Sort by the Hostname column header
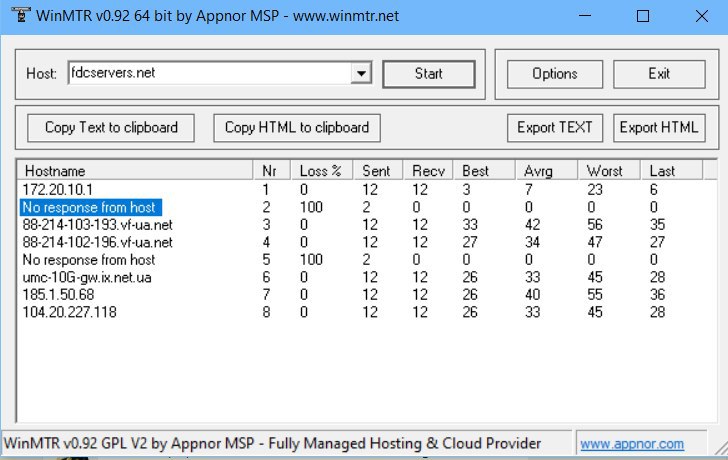The height and width of the screenshot is (460, 728). click(135, 171)
